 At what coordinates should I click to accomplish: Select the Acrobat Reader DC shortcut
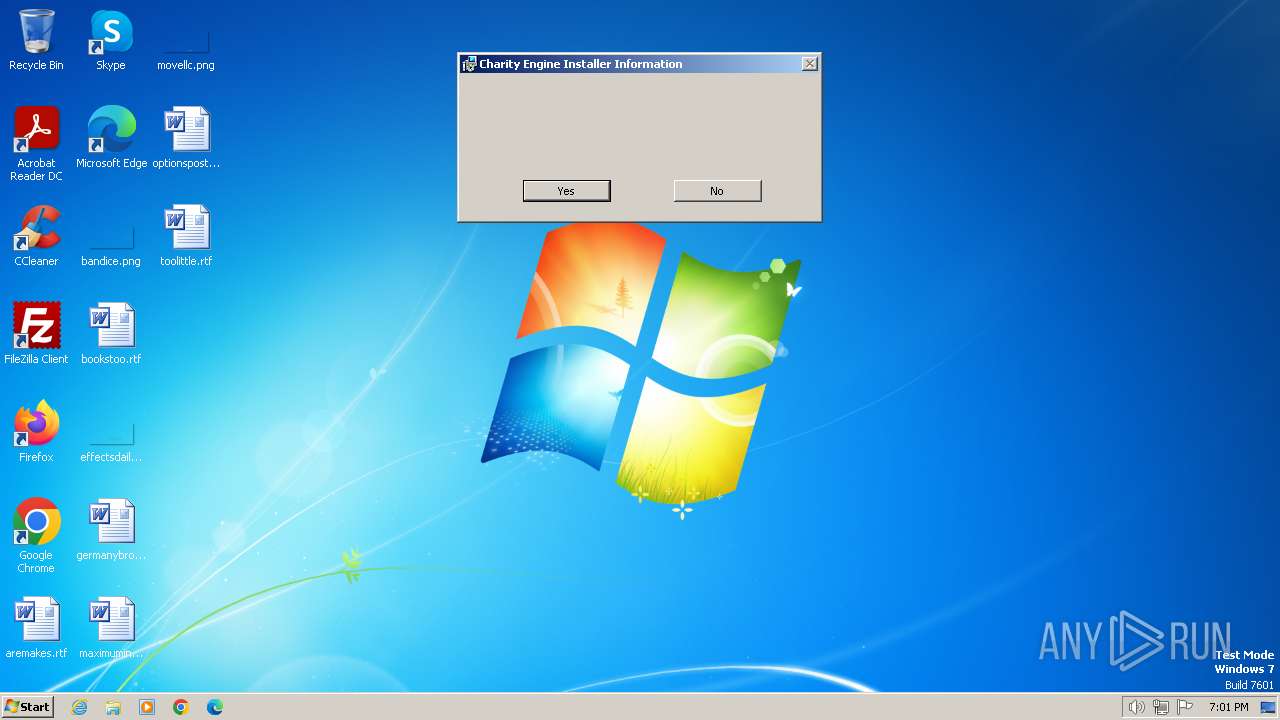36,144
